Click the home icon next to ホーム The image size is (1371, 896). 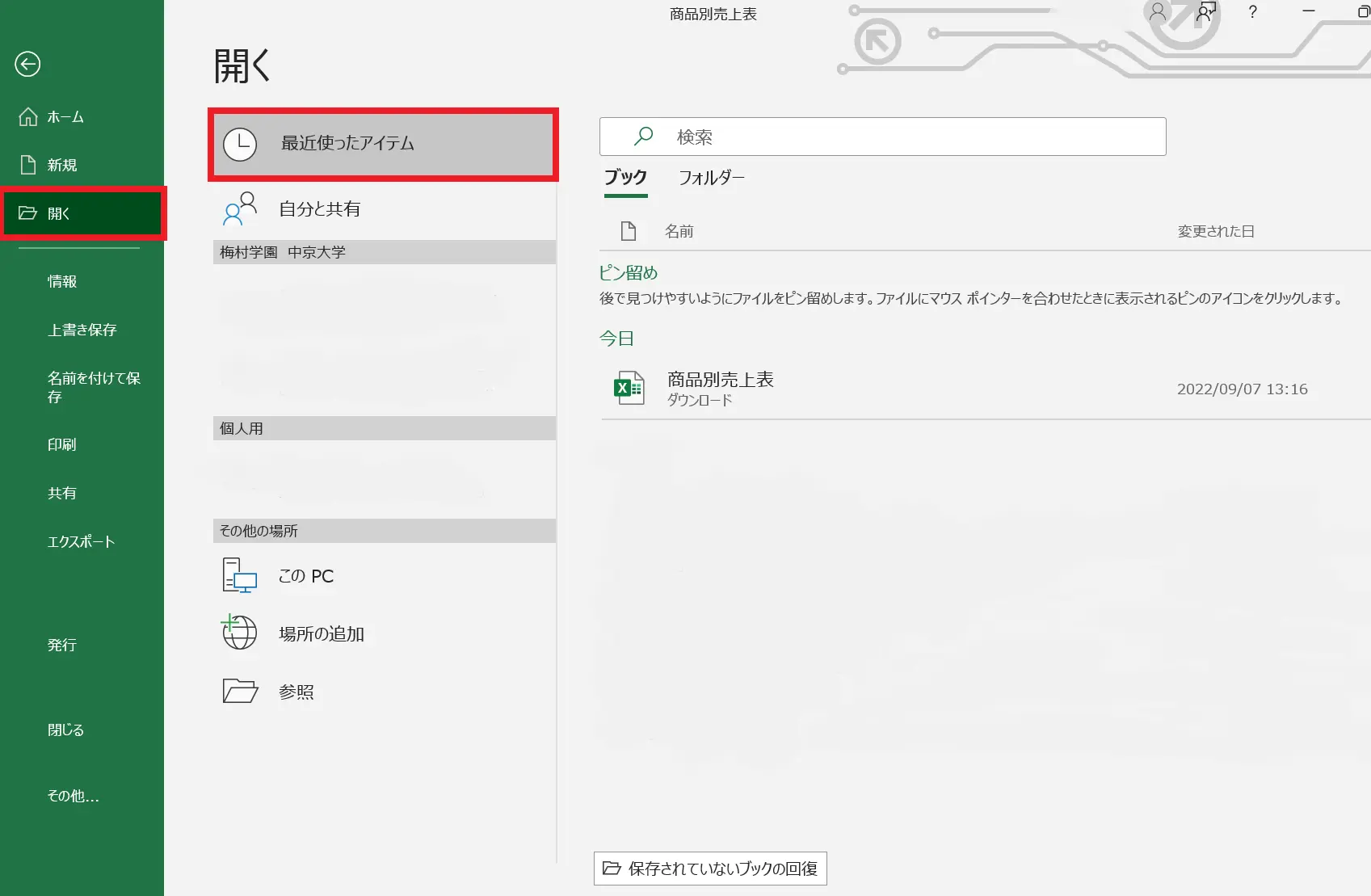pos(28,117)
